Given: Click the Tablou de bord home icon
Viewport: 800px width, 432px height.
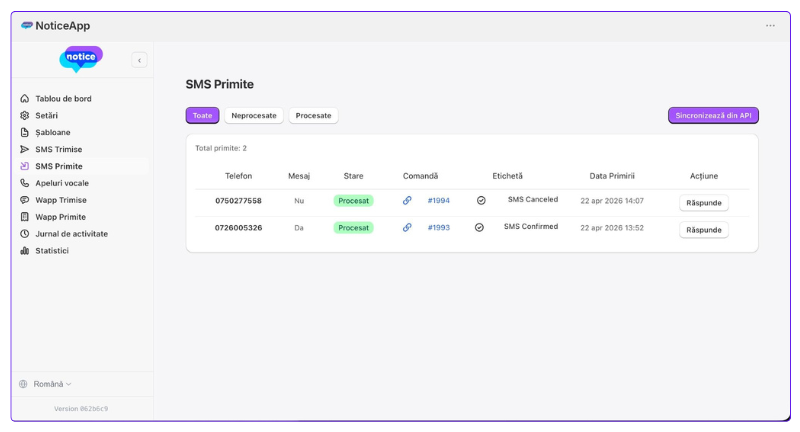Looking at the screenshot, I should click(24, 98).
